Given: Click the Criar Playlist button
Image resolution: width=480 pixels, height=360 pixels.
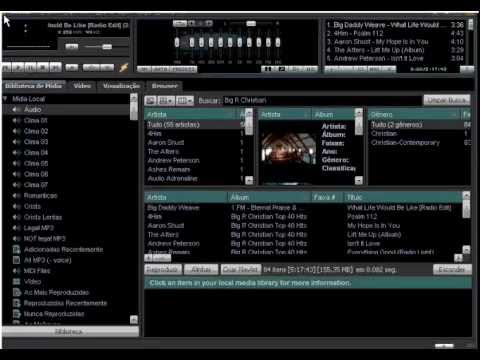Looking at the screenshot, I should click(241, 269).
